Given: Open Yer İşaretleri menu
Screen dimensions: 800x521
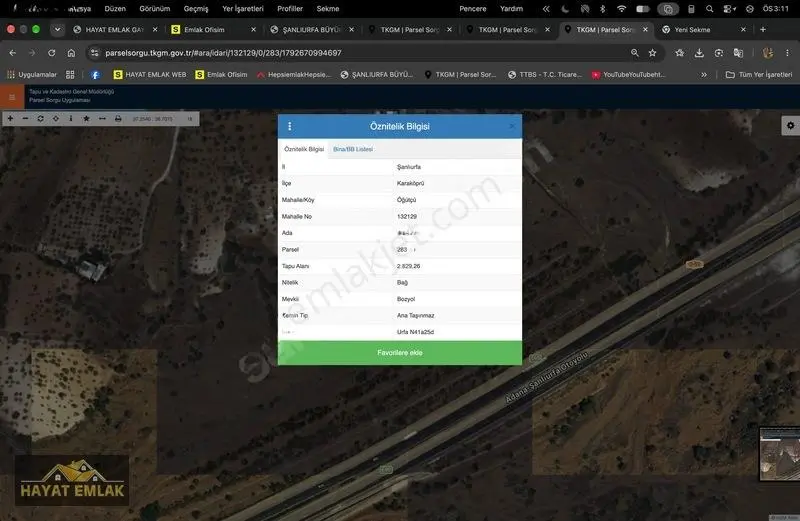Looking at the screenshot, I should [243, 9].
